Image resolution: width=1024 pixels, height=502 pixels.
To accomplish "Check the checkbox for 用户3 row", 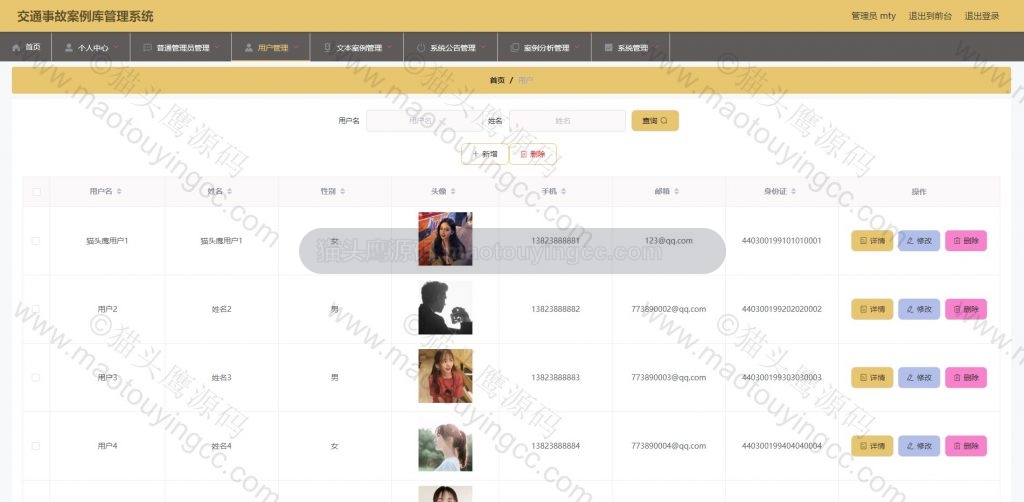I will [x=36, y=377].
